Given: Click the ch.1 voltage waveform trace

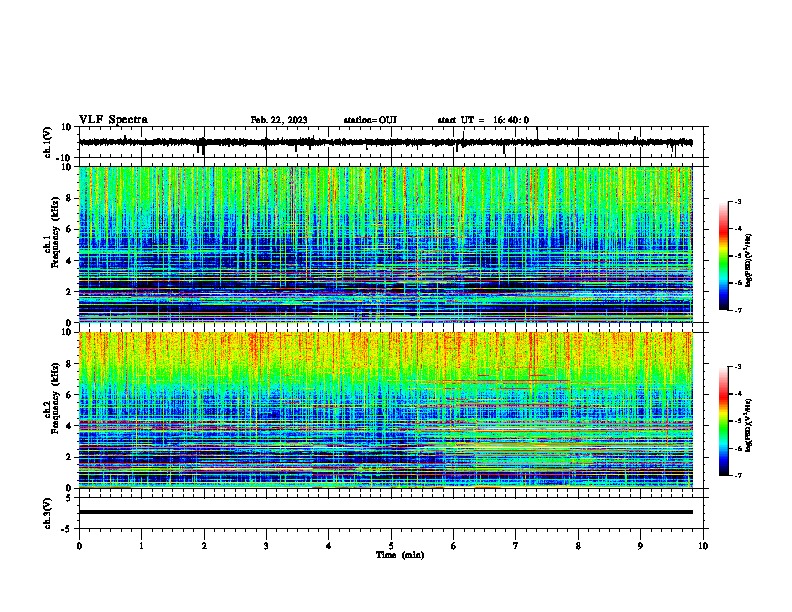Looking at the screenshot, I should click(x=385, y=143).
